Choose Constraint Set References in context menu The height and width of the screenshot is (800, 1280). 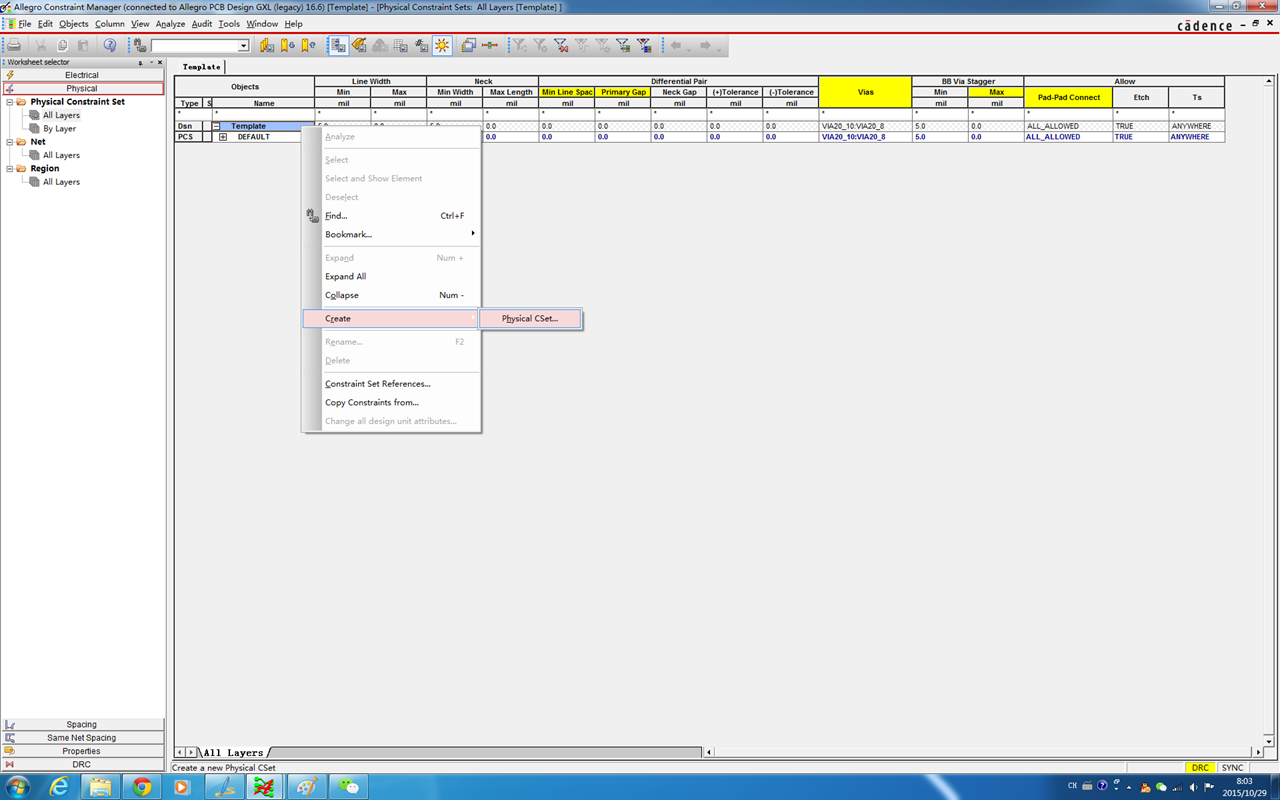[x=391, y=384]
